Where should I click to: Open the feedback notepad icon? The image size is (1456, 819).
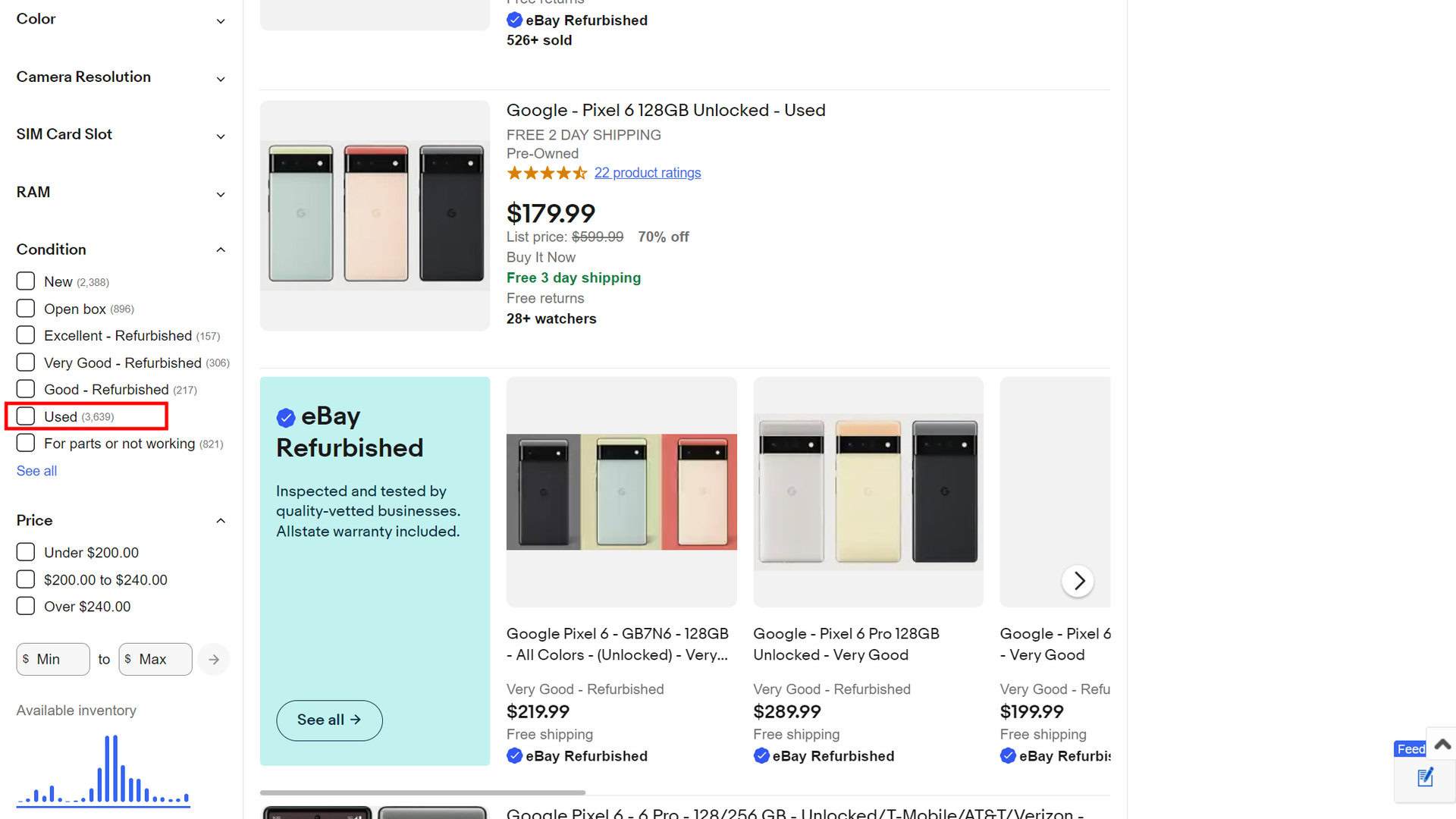[1425, 777]
